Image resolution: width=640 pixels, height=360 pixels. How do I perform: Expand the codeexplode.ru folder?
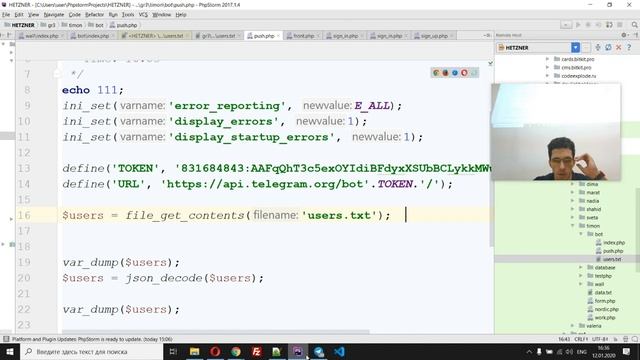tap(547, 76)
